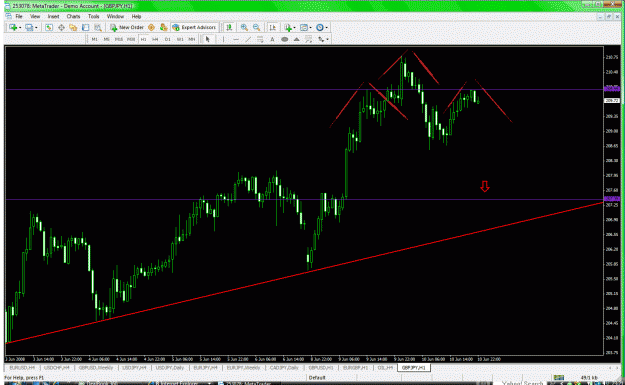Expand the Arrows tool dropdown arrow
The width and height of the screenshot is (625, 385).
click(x=327, y=39)
